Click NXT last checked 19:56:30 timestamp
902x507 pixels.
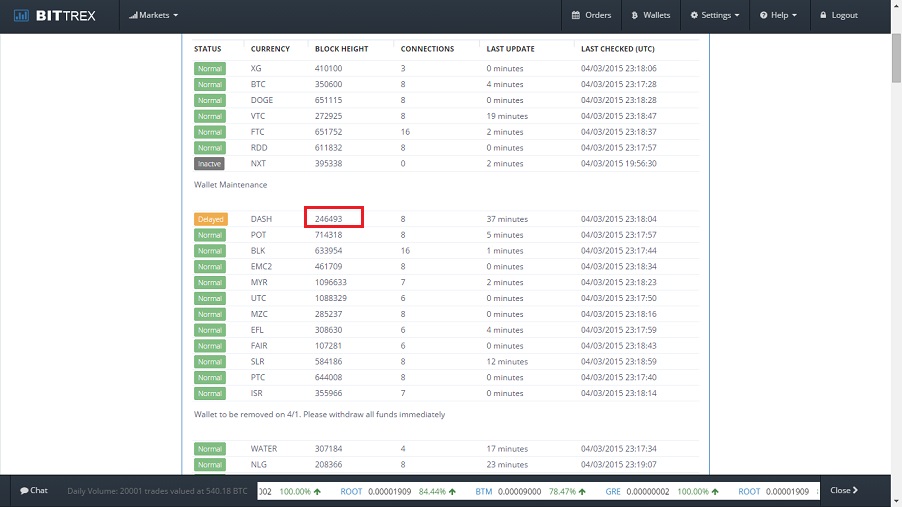pyautogui.click(x=618, y=163)
